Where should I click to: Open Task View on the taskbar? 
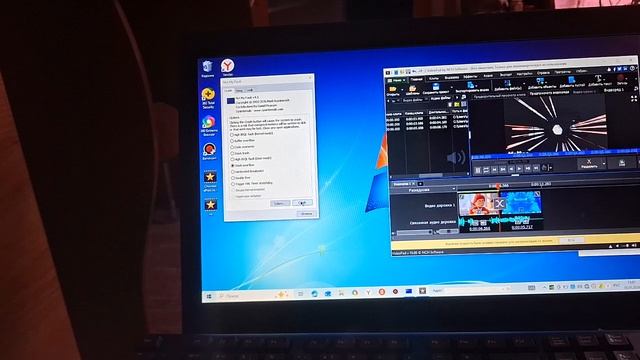300,294
